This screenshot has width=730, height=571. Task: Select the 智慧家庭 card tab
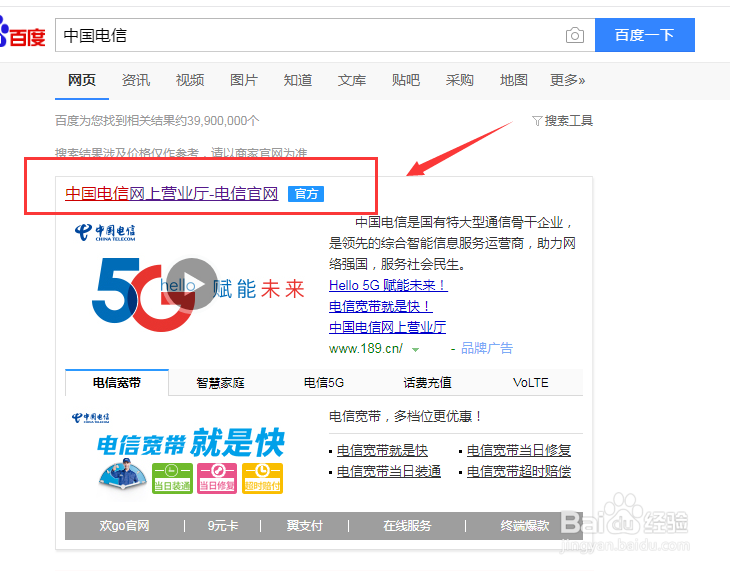[x=220, y=382]
